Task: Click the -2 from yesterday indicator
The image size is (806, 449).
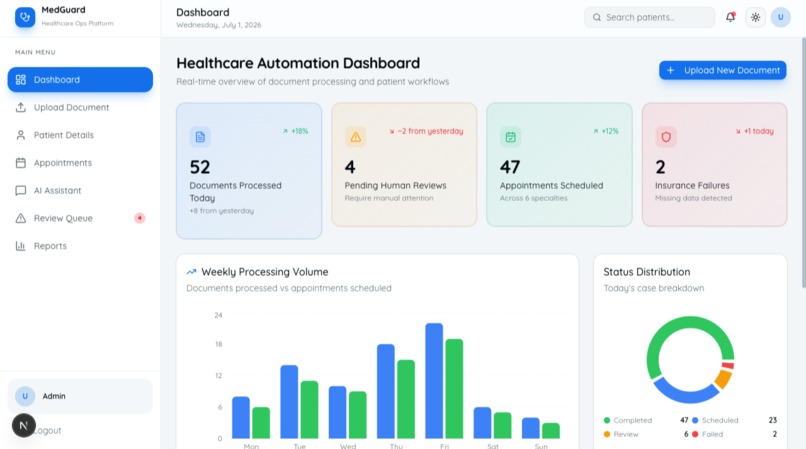Action: 426,131
